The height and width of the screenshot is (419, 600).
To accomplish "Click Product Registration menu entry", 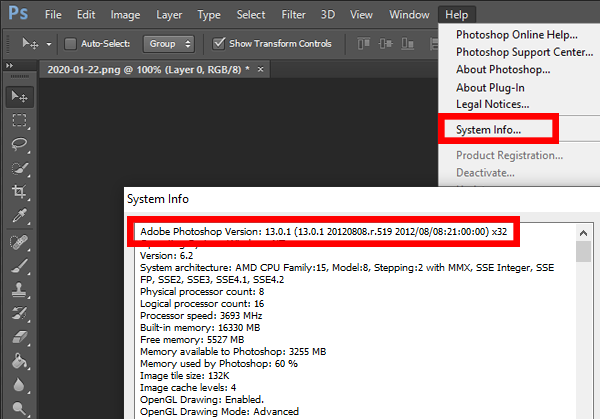I will (x=509, y=155).
